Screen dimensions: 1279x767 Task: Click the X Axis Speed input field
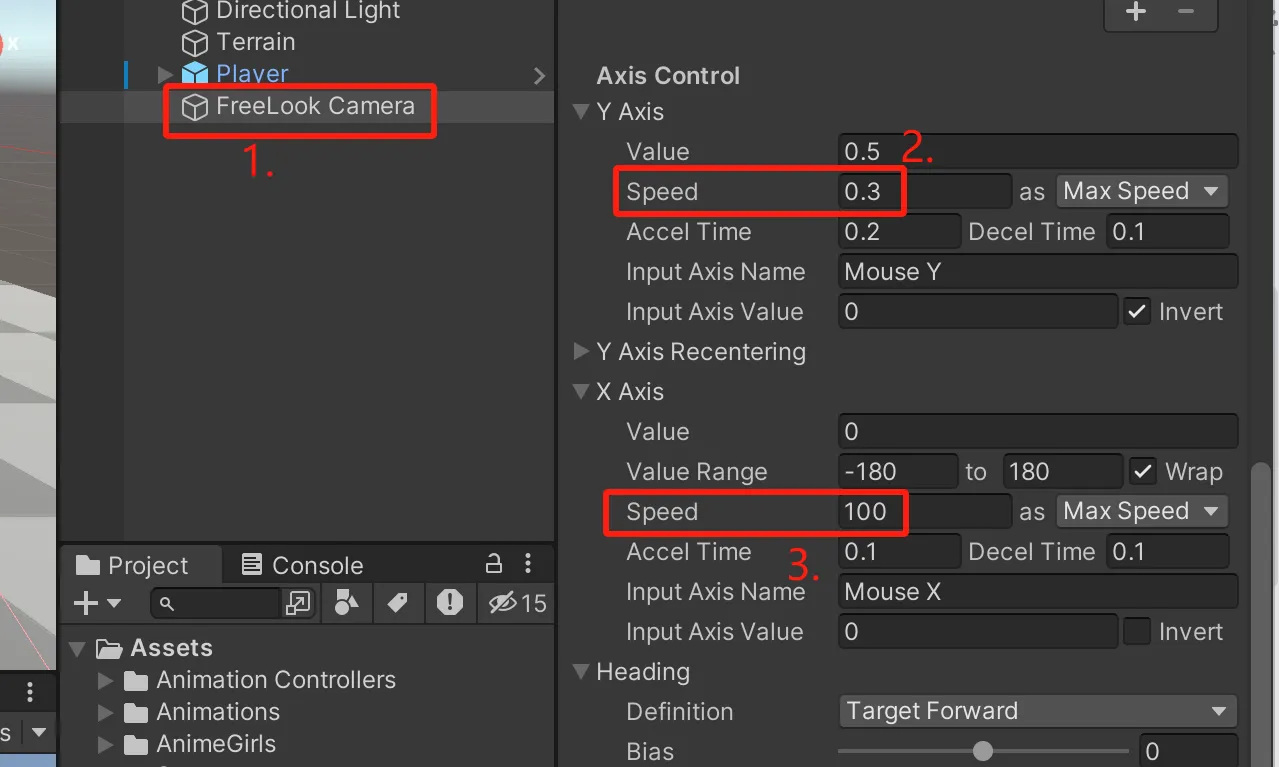924,511
